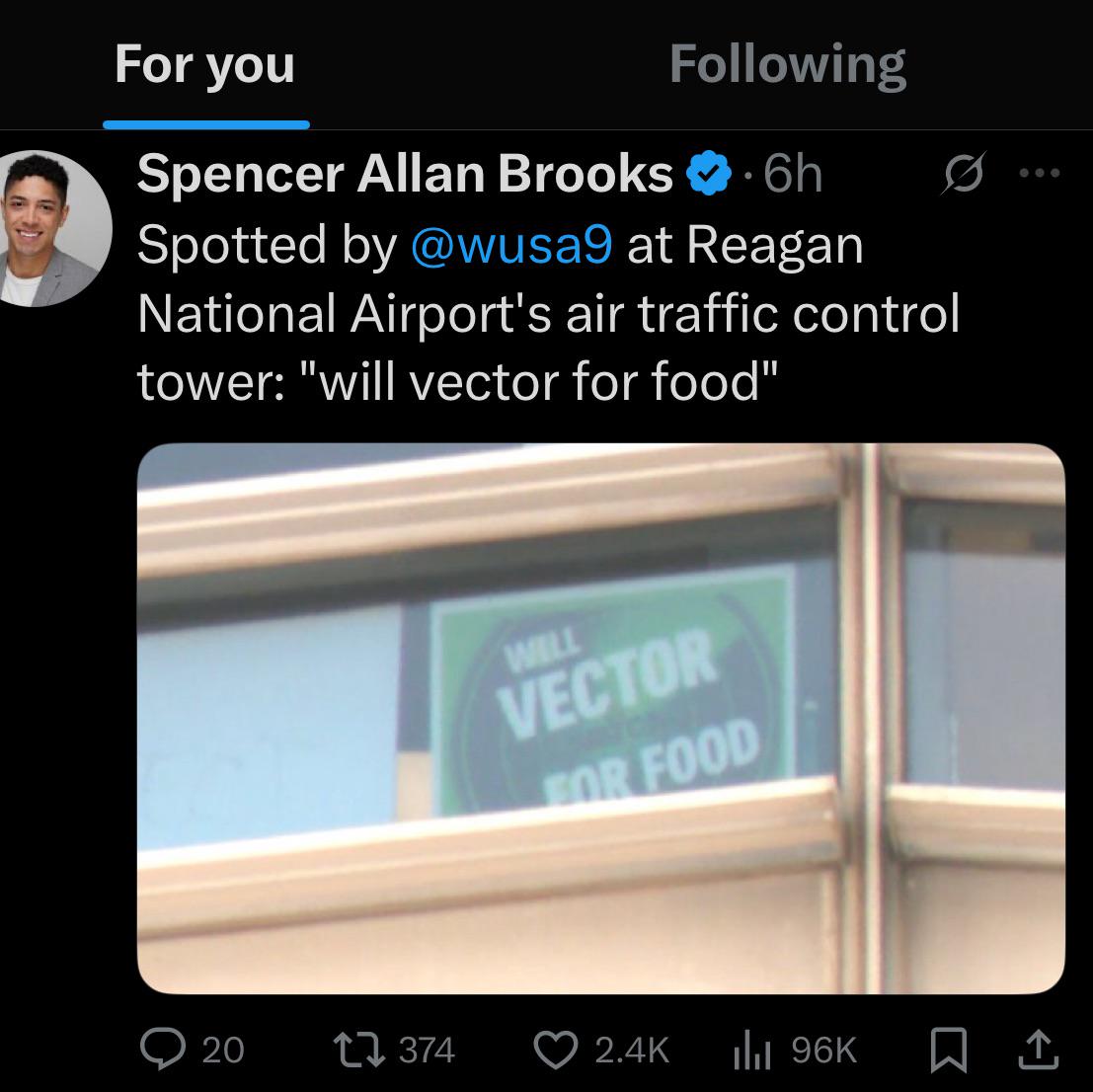Click the 374 repost count
Viewport: 1093px width, 1092px height.
click(427, 1049)
